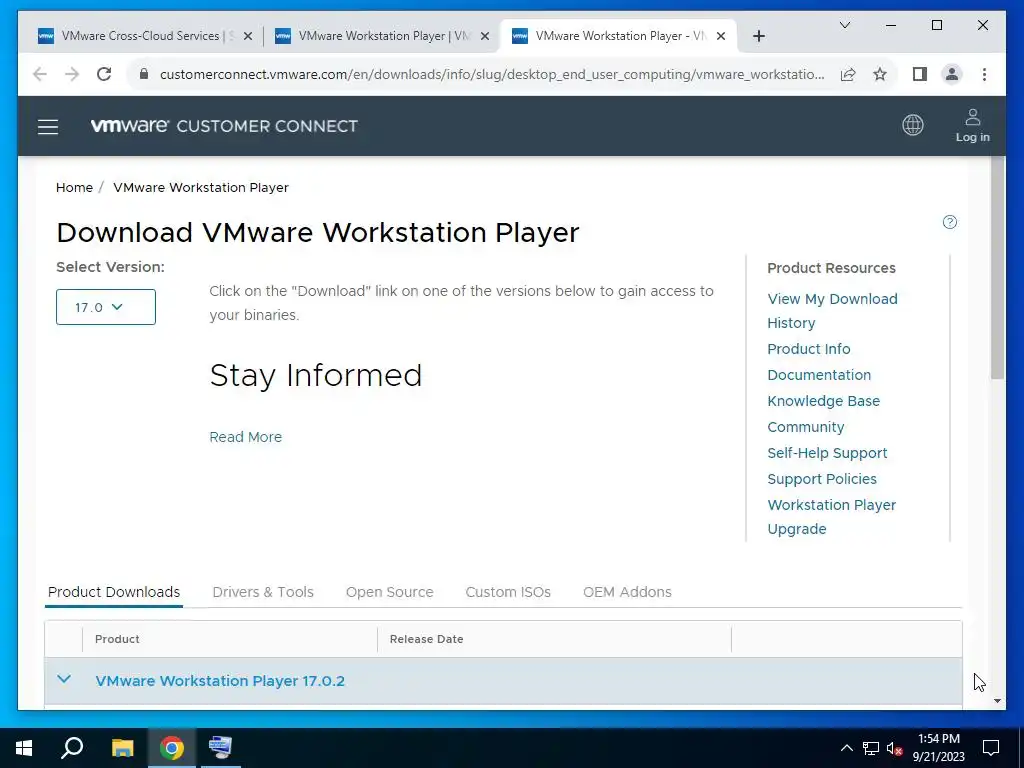The image size is (1024, 768).
Task: Click the VMware Workstation Player breadcrumb
Action: [x=200, y=187]
